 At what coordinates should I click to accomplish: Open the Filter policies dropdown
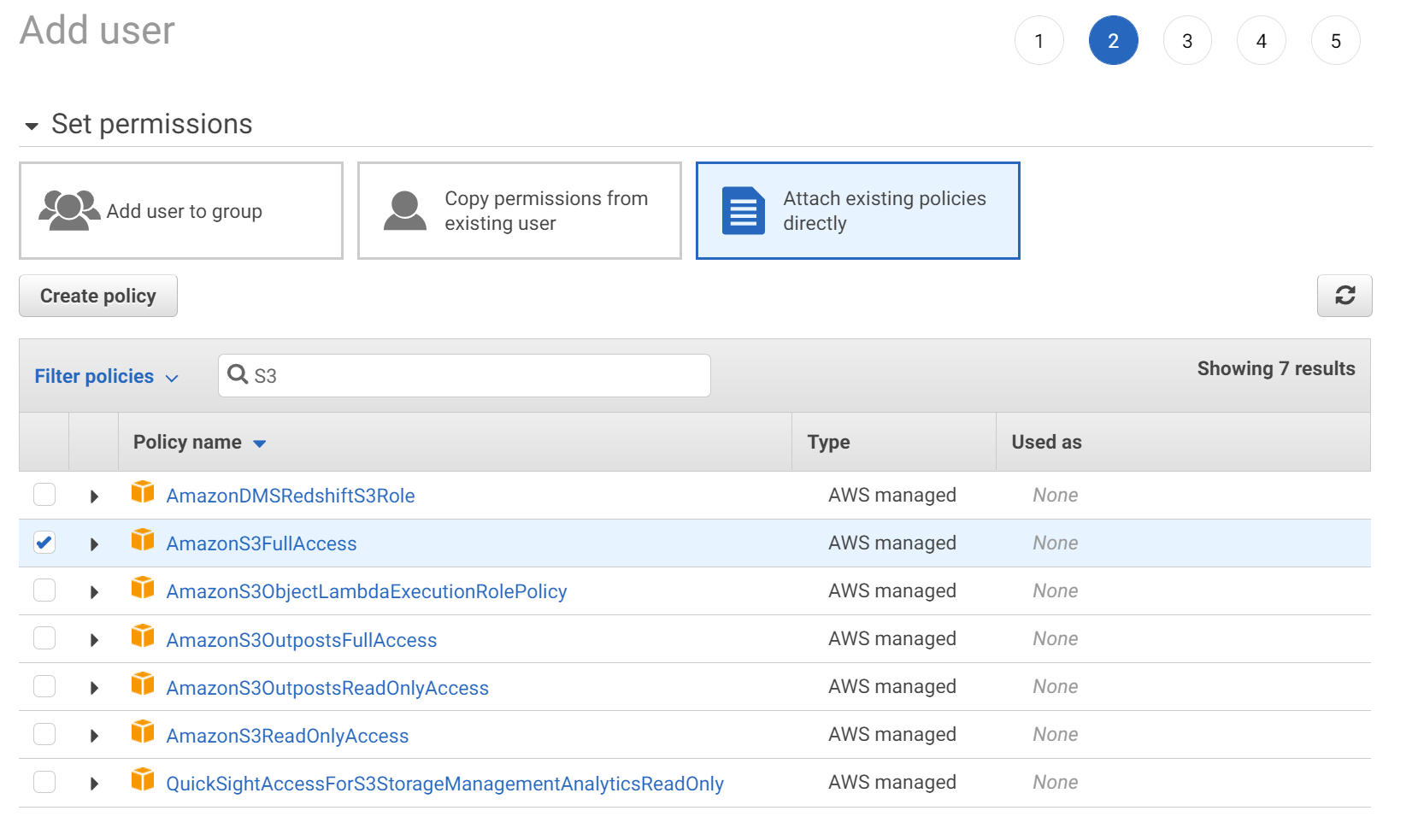pos(107,376)
